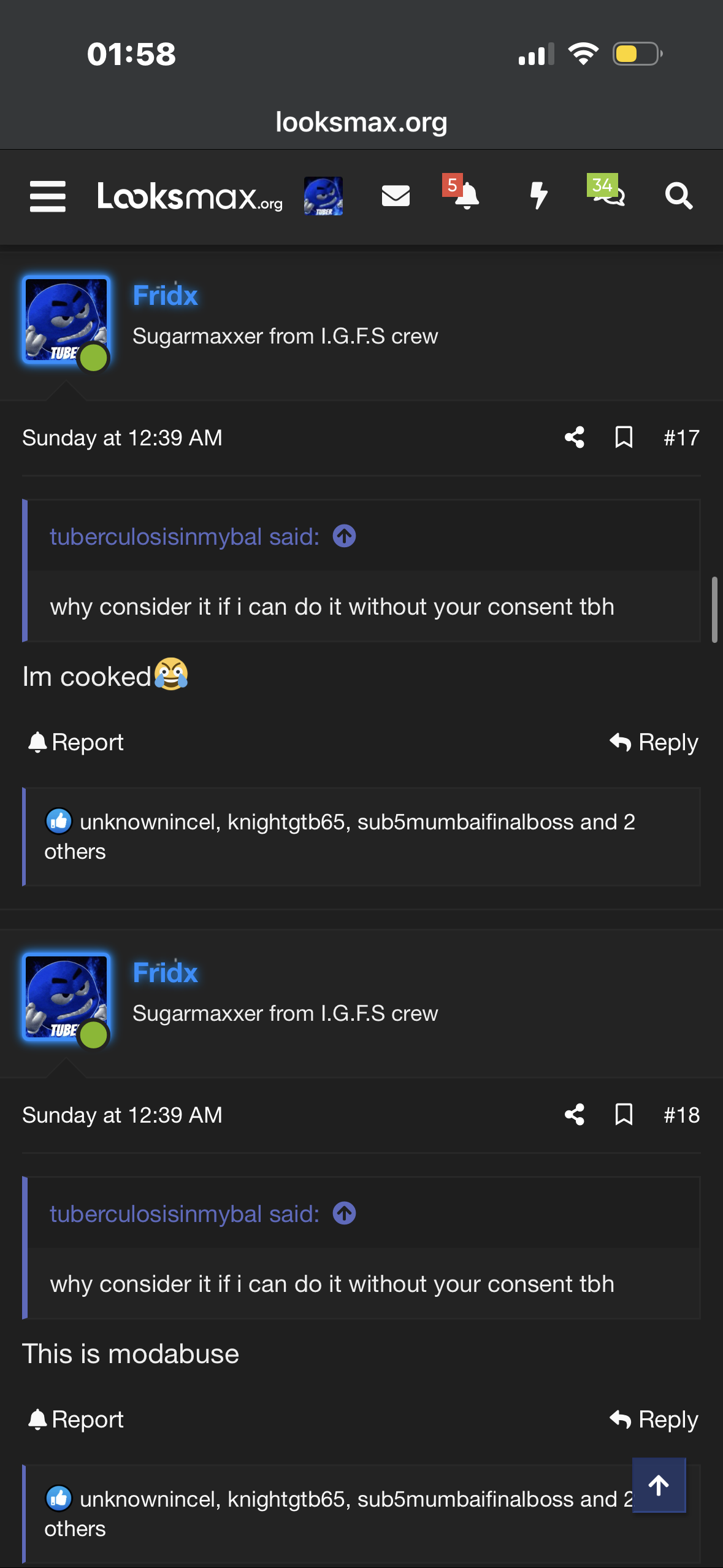Reply to the "Im cooked" post

[x=654, y=742]
